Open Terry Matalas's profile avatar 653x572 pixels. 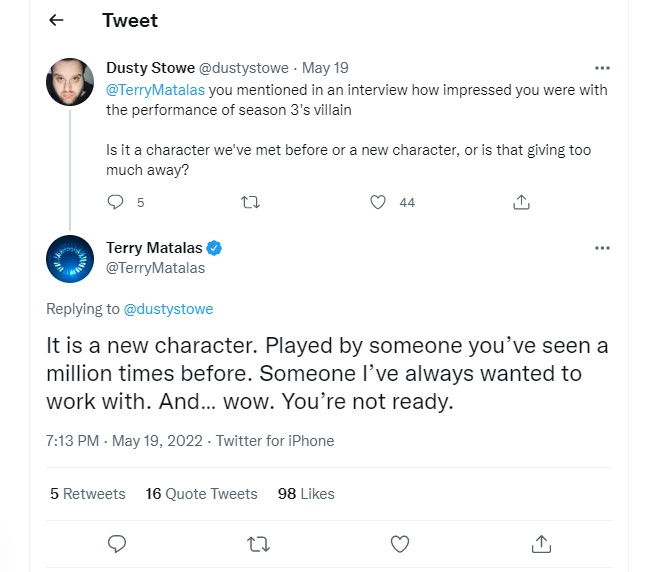point(71,261)
